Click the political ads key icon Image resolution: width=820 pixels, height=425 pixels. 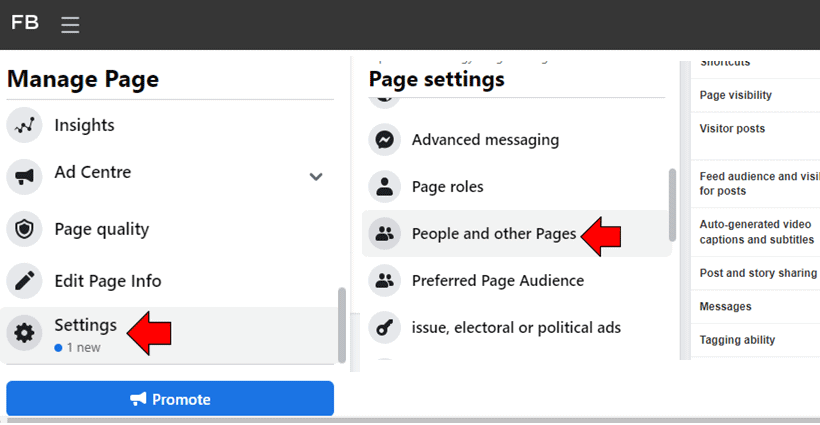(384, 327)
